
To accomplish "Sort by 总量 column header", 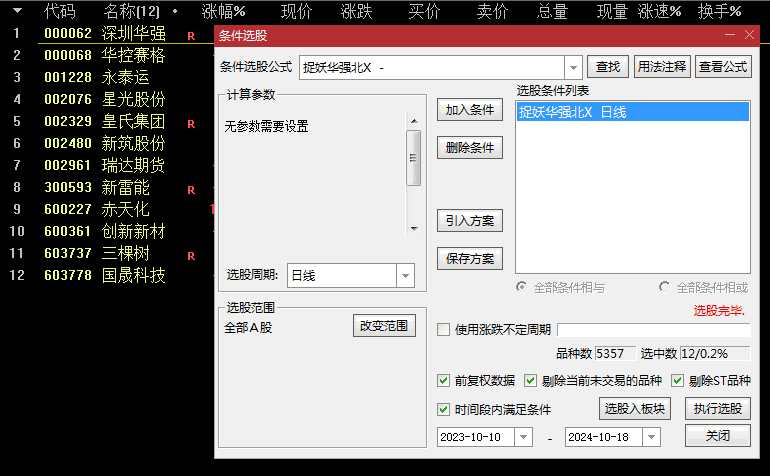I will pyautogui.click(x=552, y=11).
